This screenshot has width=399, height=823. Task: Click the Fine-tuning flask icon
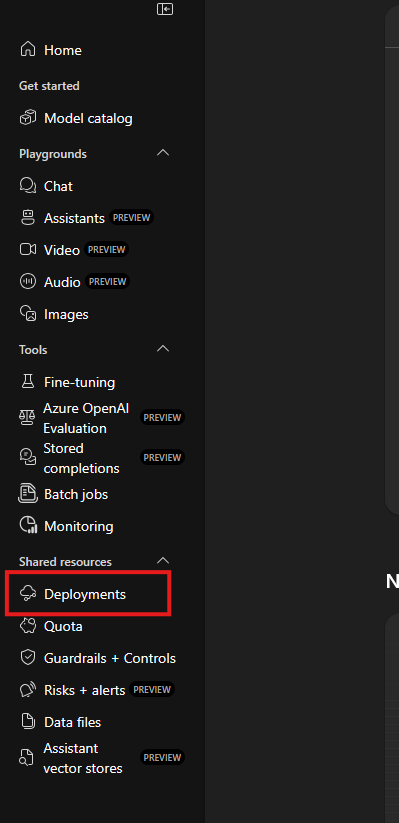tap(28, 382)
